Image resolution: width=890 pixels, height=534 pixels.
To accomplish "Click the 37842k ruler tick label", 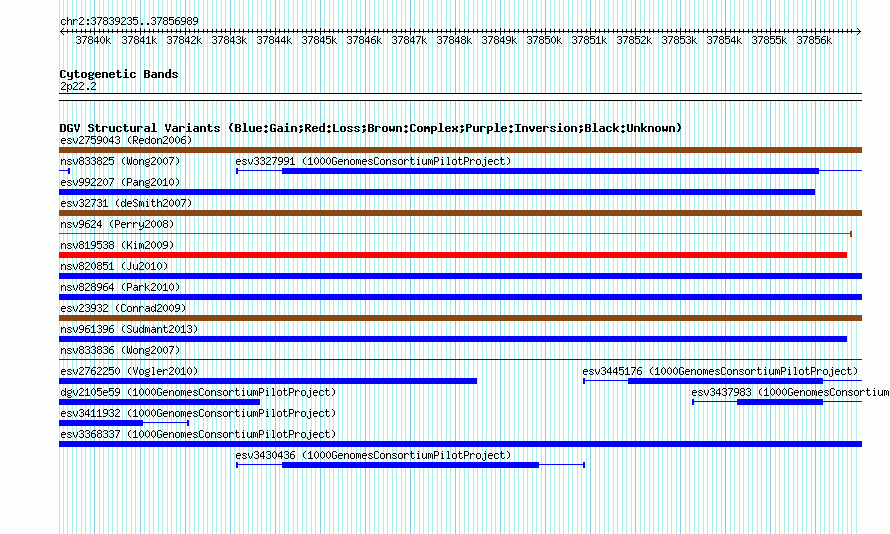I will click(184, 40).
